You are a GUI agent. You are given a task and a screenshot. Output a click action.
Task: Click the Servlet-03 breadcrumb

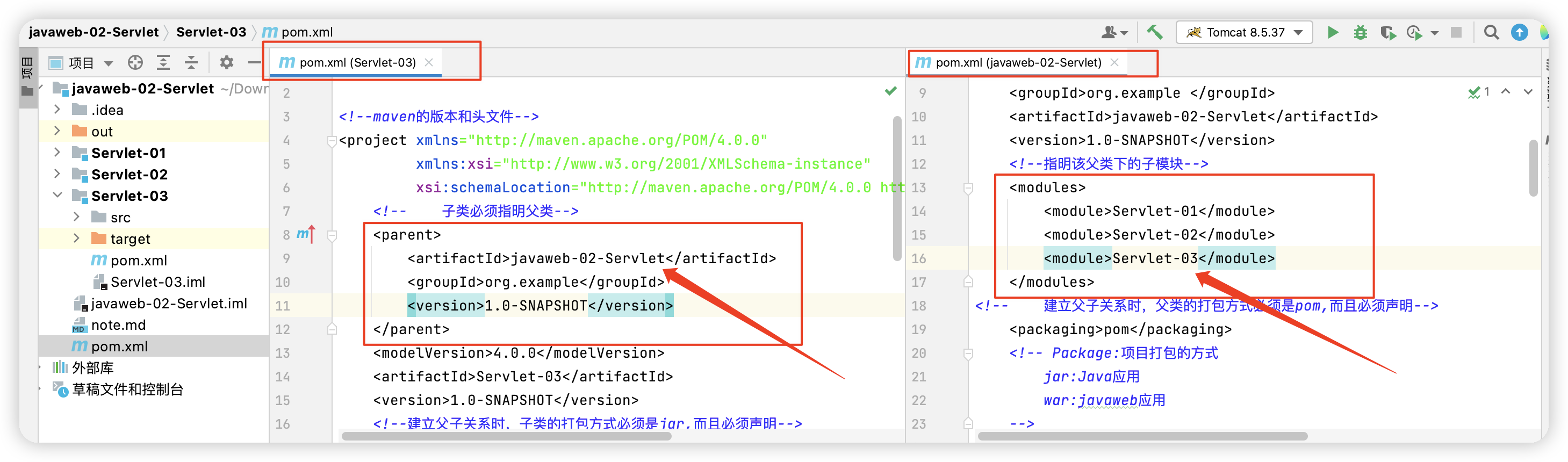pyautogui.click(x=211, y=32)
